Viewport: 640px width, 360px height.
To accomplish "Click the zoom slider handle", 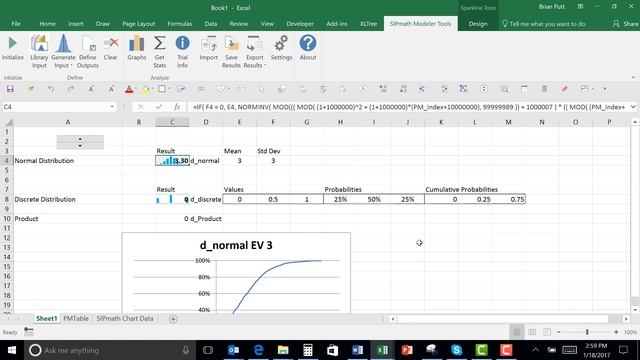I will pyautogui.click(x=587, y=332).
